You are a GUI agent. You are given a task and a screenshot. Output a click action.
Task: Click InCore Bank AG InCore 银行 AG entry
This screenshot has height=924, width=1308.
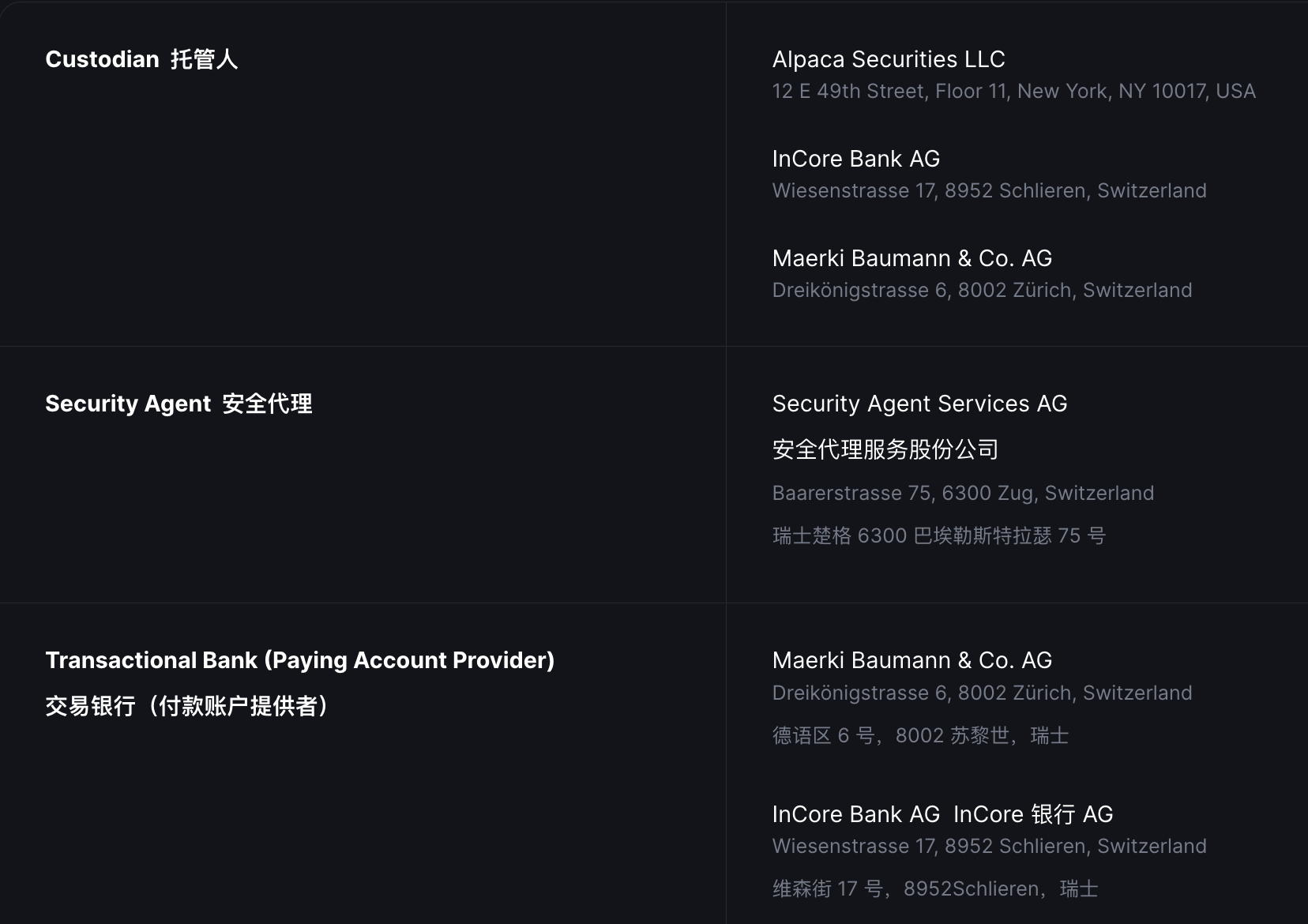coord(943,814)
